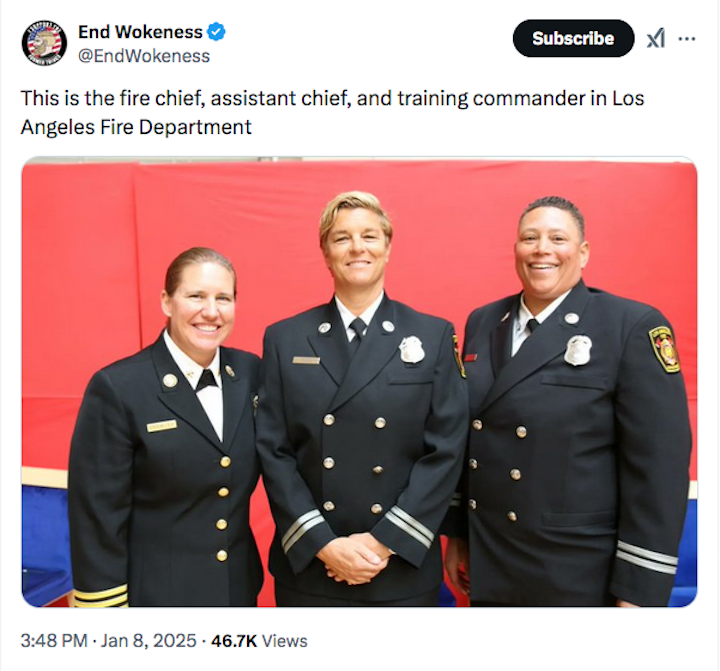Click the Subscribe button
720x671 pixels.
pos(573,38)
